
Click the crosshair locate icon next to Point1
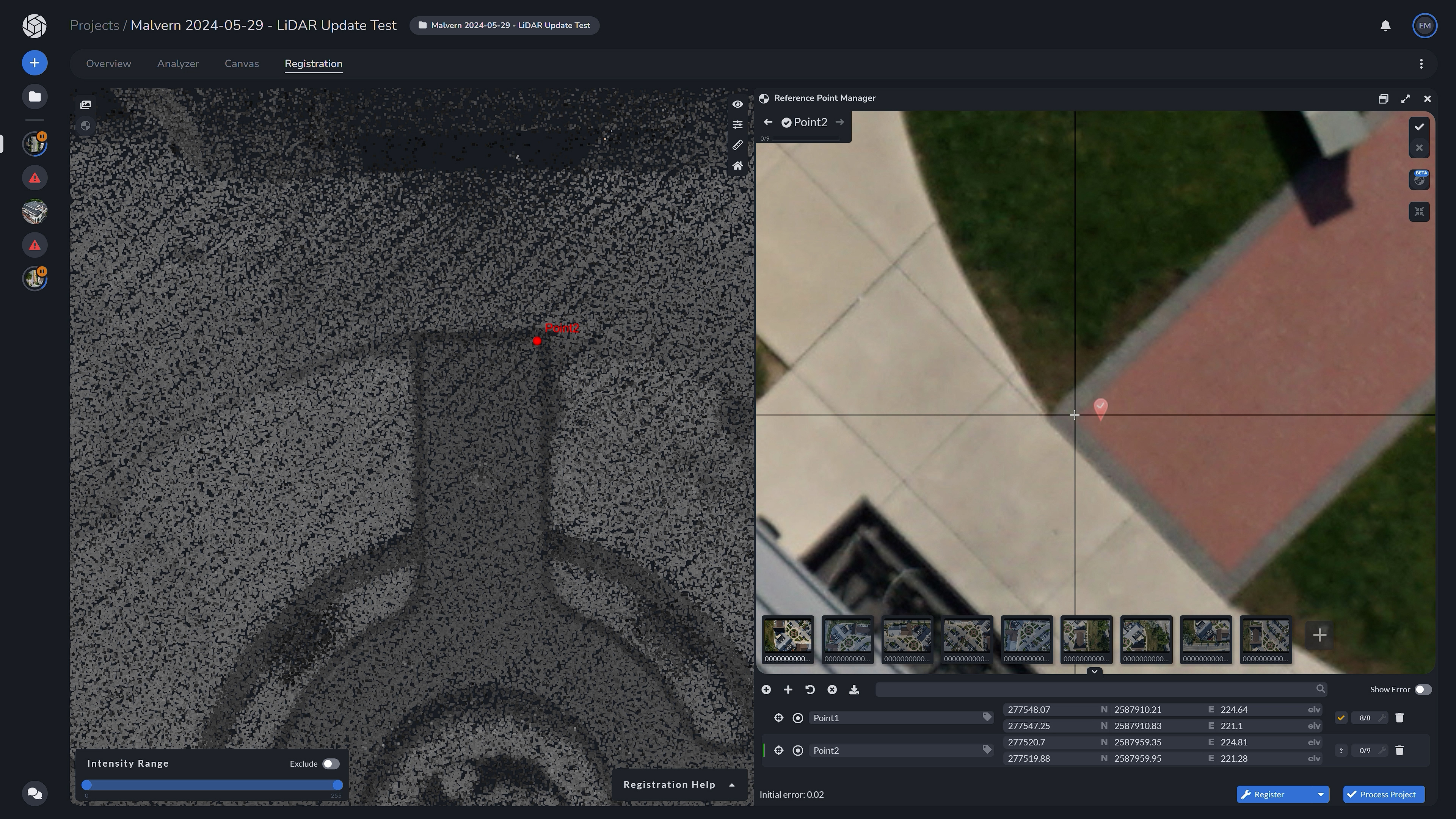coord(778,717)
